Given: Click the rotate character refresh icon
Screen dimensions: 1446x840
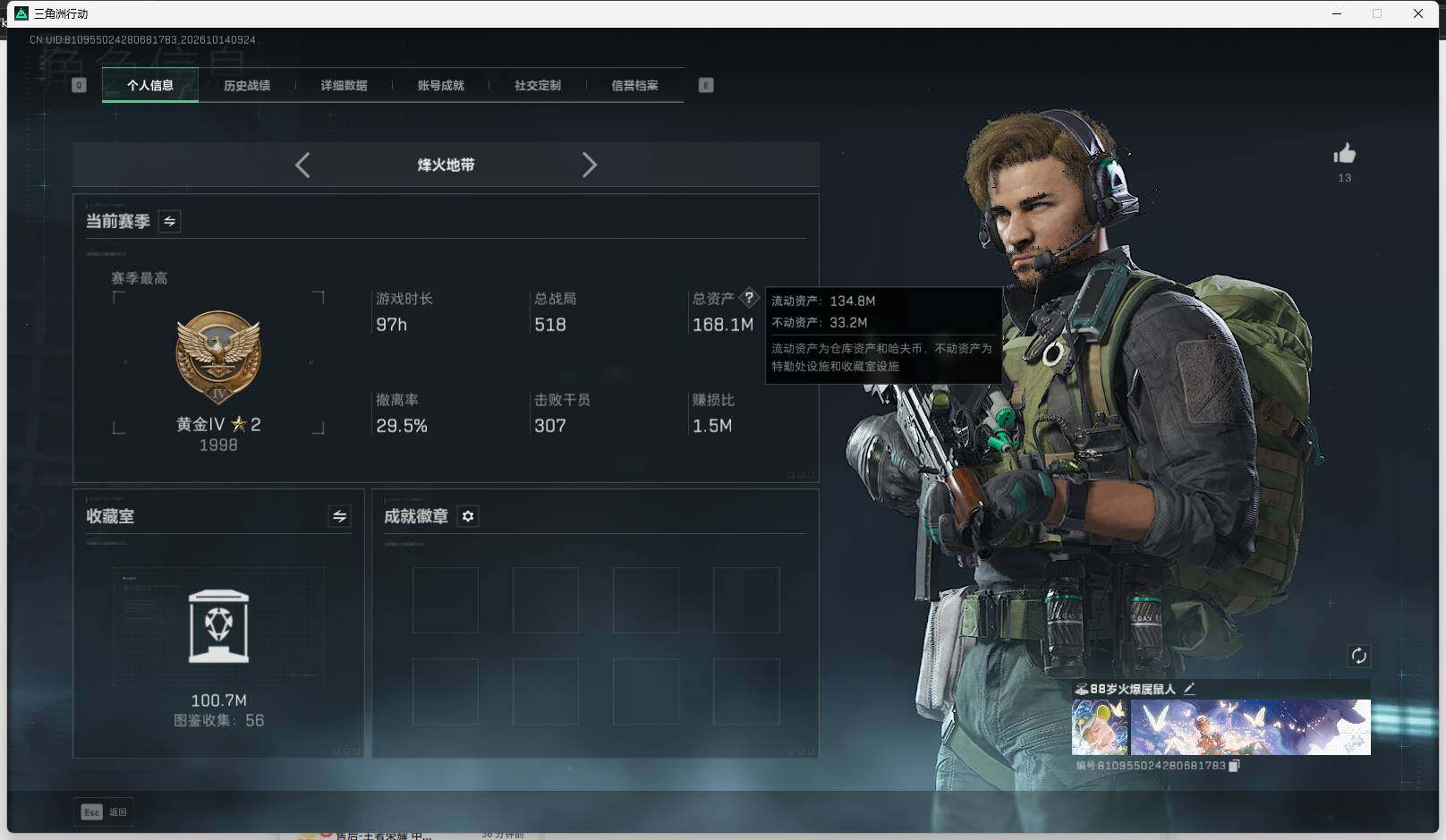Looking at the screenshot, I should click(1358, 656).
